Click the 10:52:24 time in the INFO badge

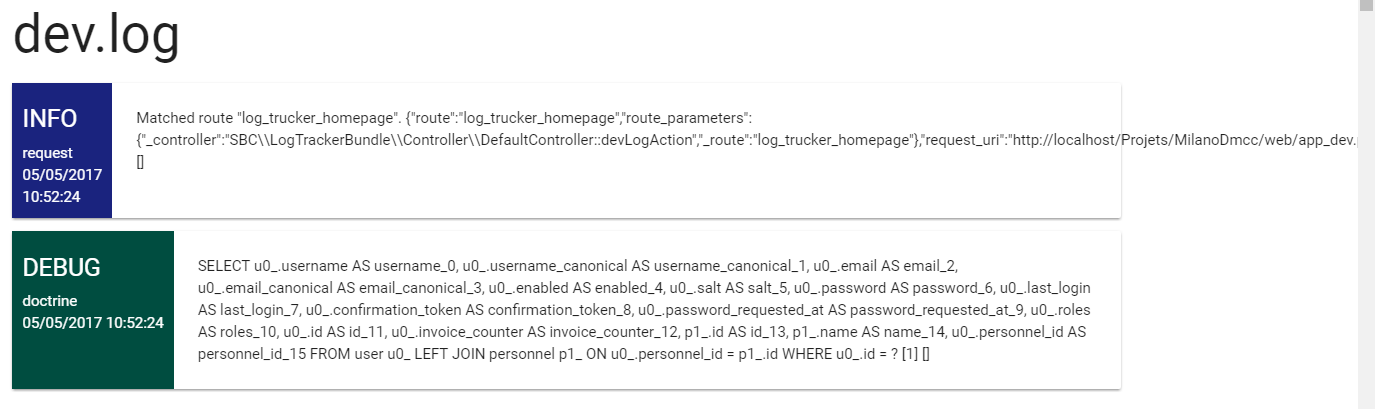pyautogui.click(x=51, y=197)
